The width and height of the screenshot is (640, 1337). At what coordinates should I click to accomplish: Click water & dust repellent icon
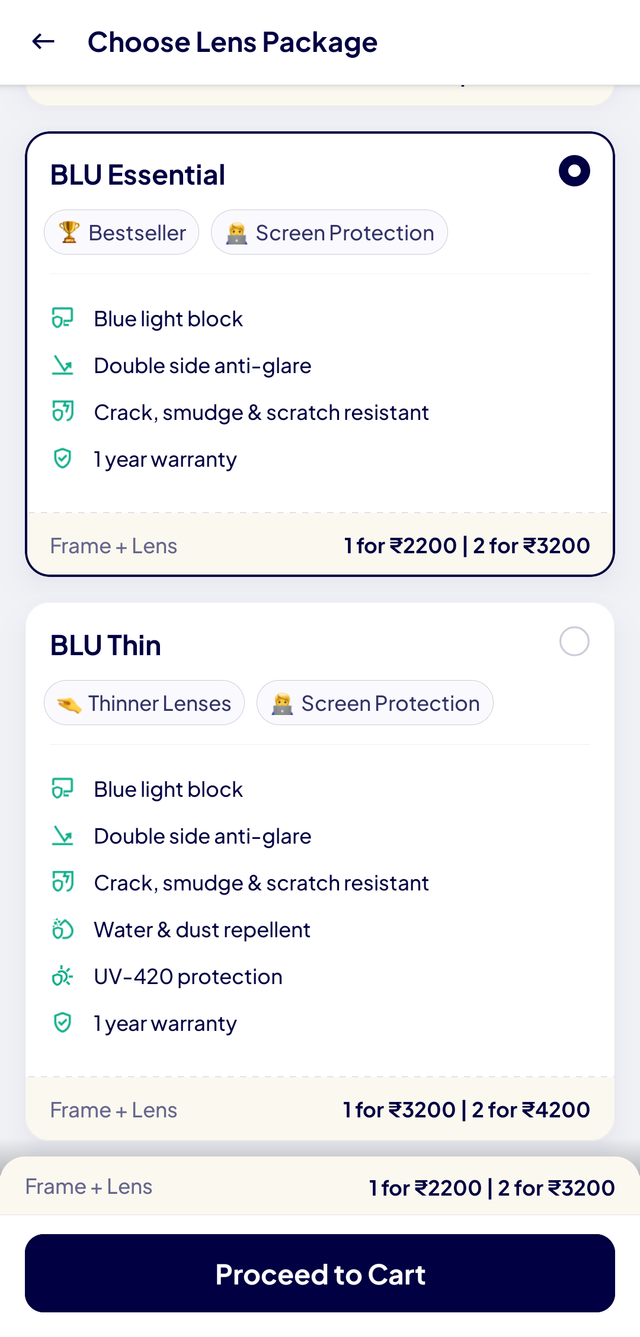pyautogui.click(x=62, y=930)
